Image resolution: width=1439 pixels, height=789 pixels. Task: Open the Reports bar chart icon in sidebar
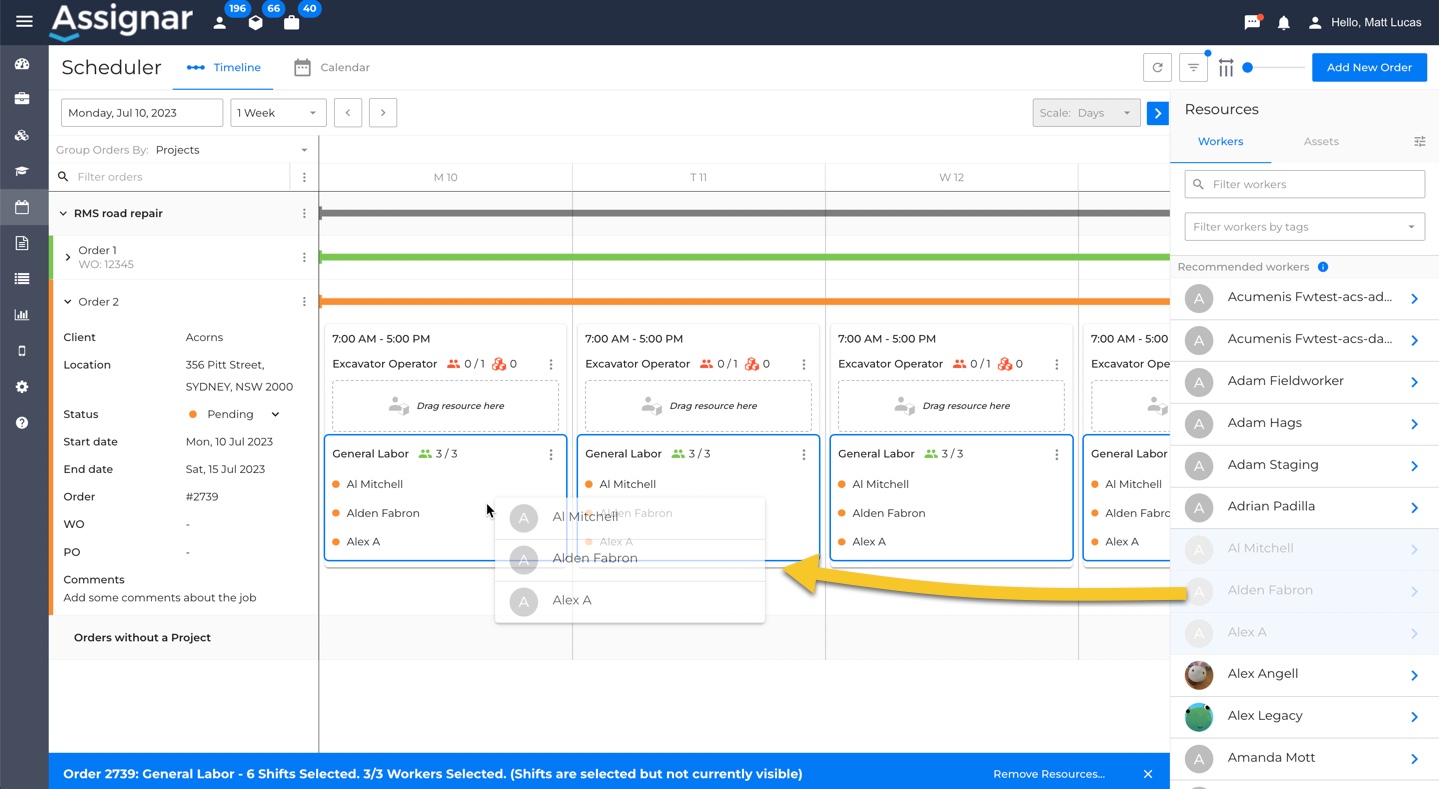23,314
